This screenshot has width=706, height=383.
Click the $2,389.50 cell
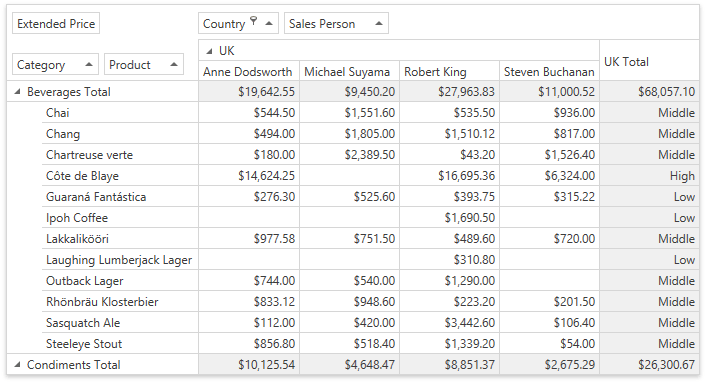click(x=349, y=155)
